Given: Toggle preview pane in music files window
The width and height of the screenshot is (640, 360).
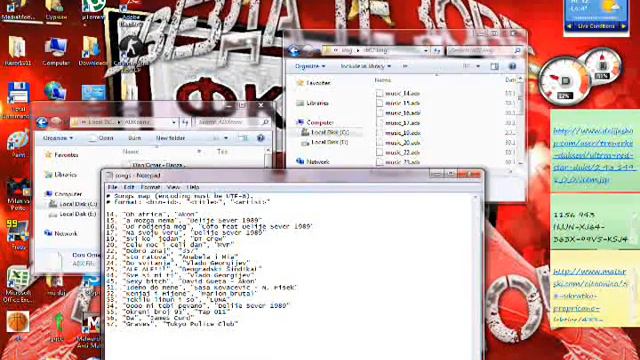Looking at the screenshot, I should [494, 66].
